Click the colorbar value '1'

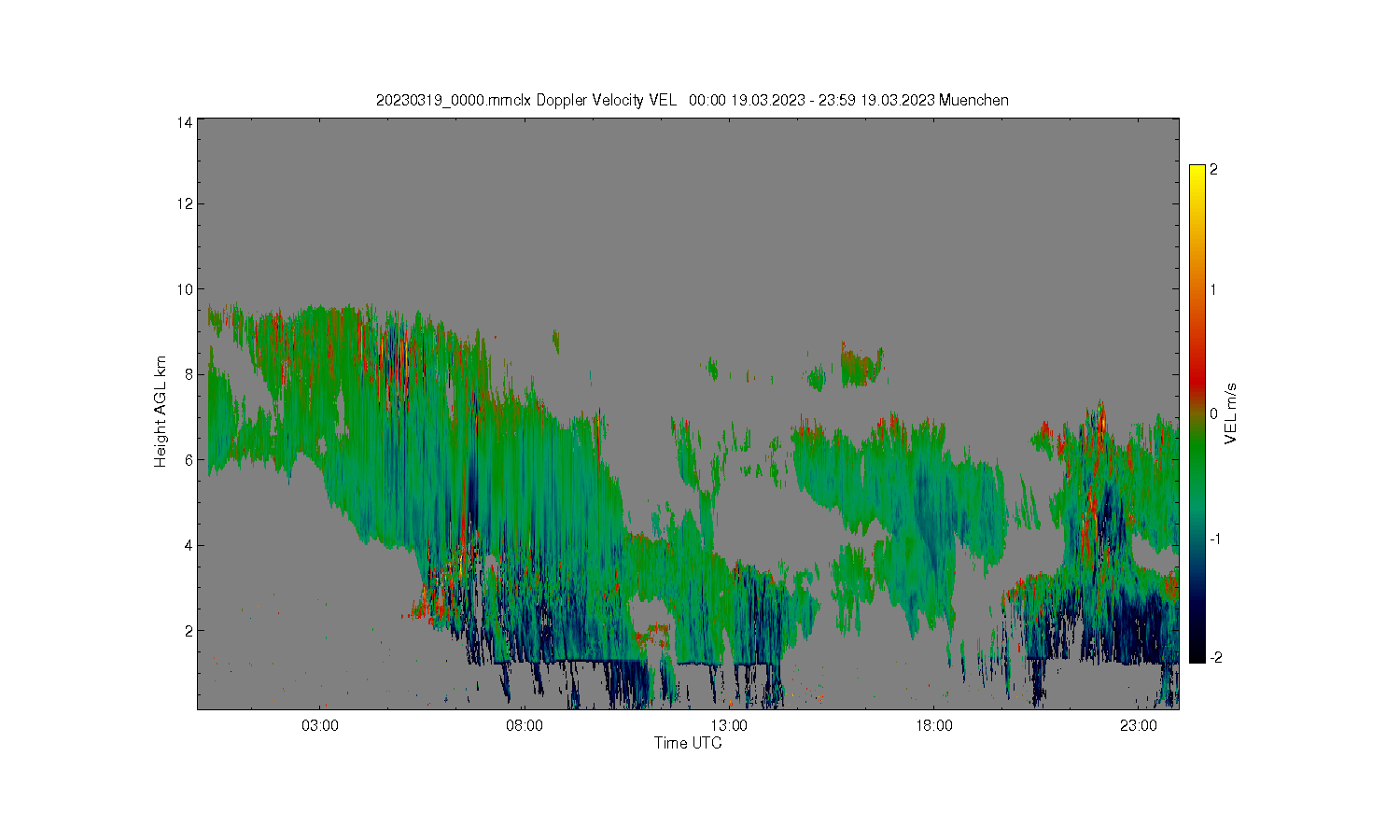(x=1213, y=289)
